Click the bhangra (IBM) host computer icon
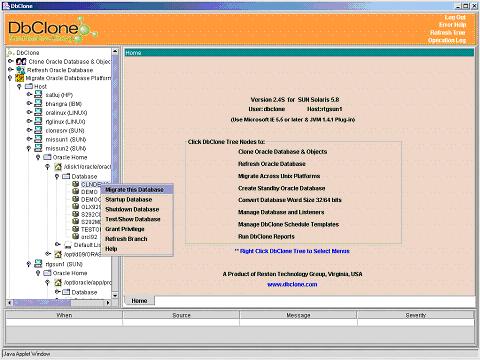480x361 pixels. [38, 104]
